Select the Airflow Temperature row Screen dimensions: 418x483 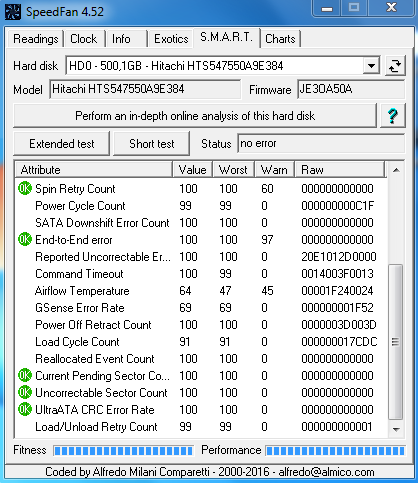tap(201, 291)
